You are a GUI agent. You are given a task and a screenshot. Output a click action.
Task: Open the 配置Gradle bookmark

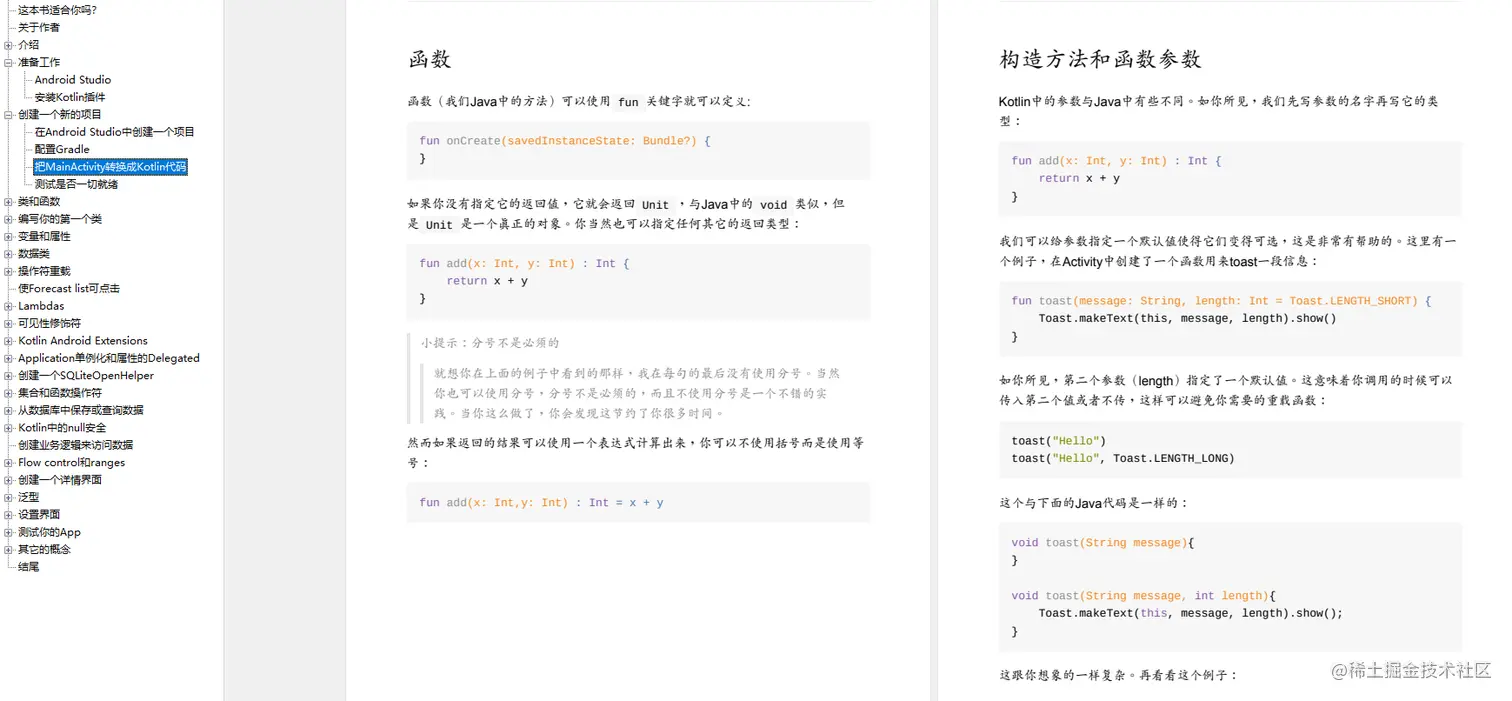62,149
